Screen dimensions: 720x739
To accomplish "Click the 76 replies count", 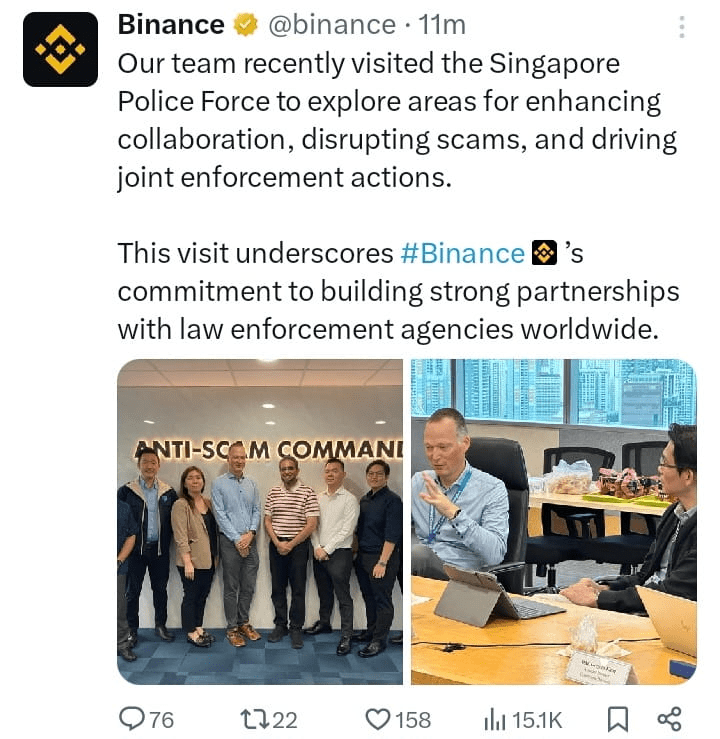I will 162,720.
